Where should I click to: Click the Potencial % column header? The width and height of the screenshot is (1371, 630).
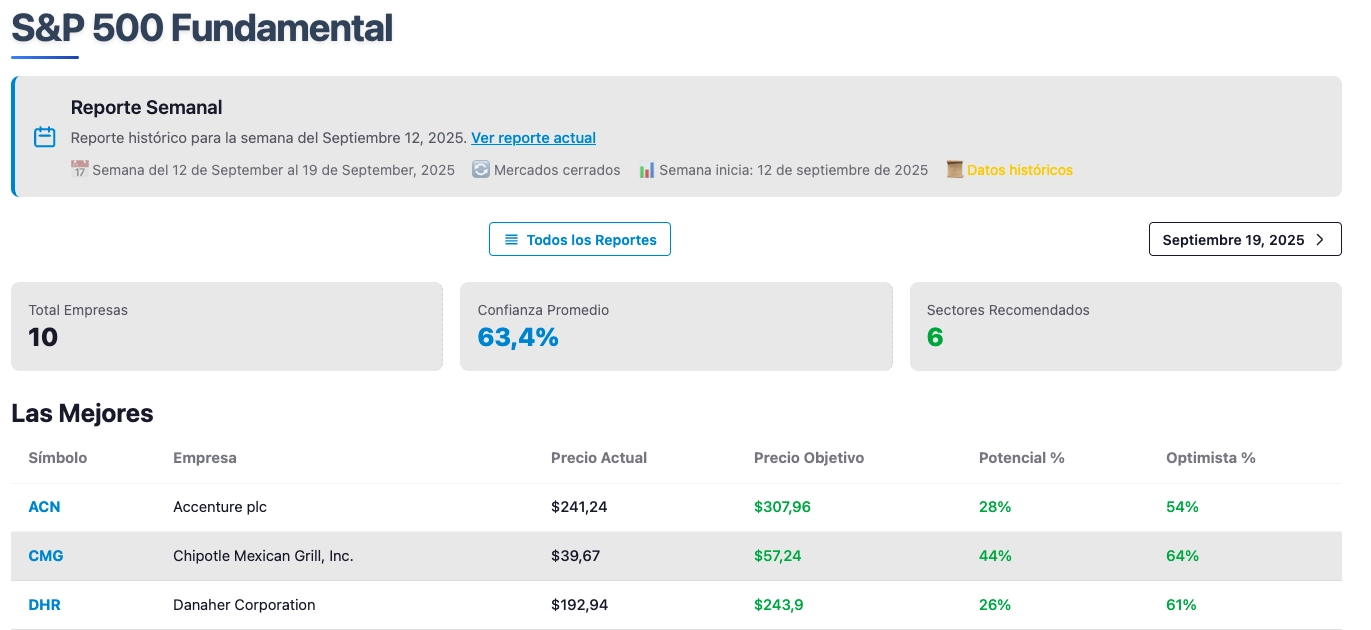1021,458
